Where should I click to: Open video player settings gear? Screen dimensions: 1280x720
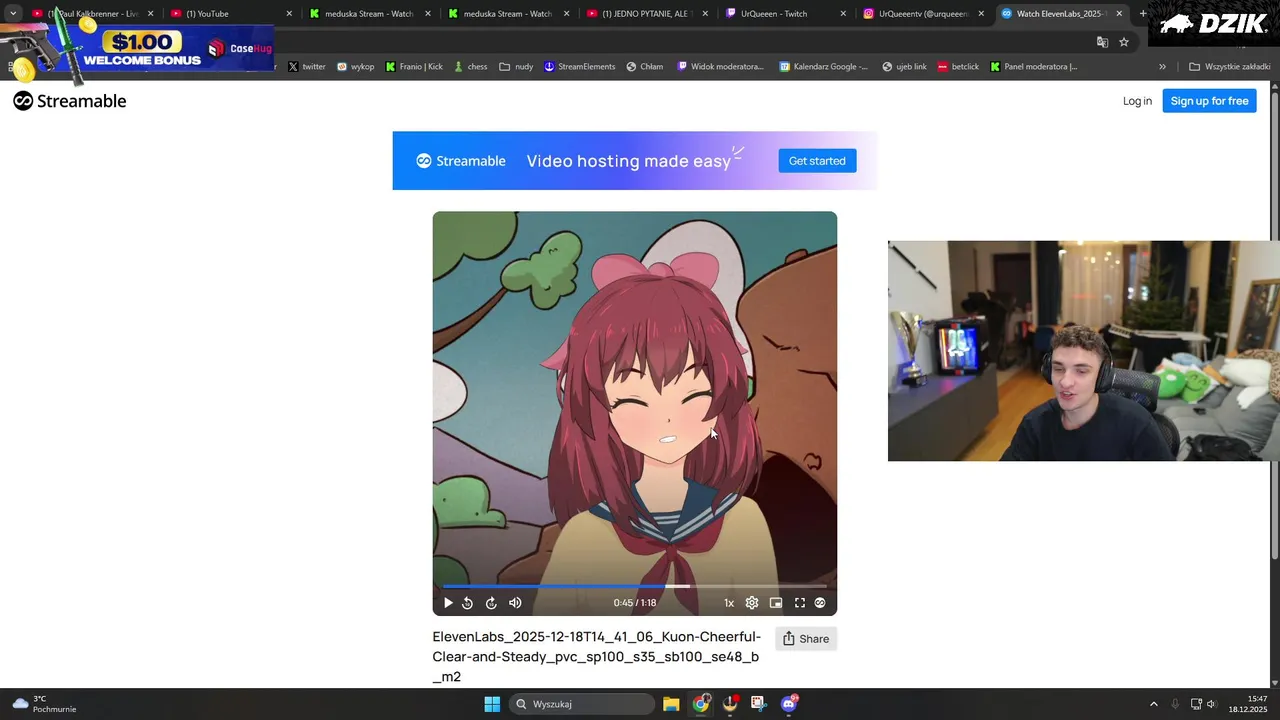coord(752,603)
